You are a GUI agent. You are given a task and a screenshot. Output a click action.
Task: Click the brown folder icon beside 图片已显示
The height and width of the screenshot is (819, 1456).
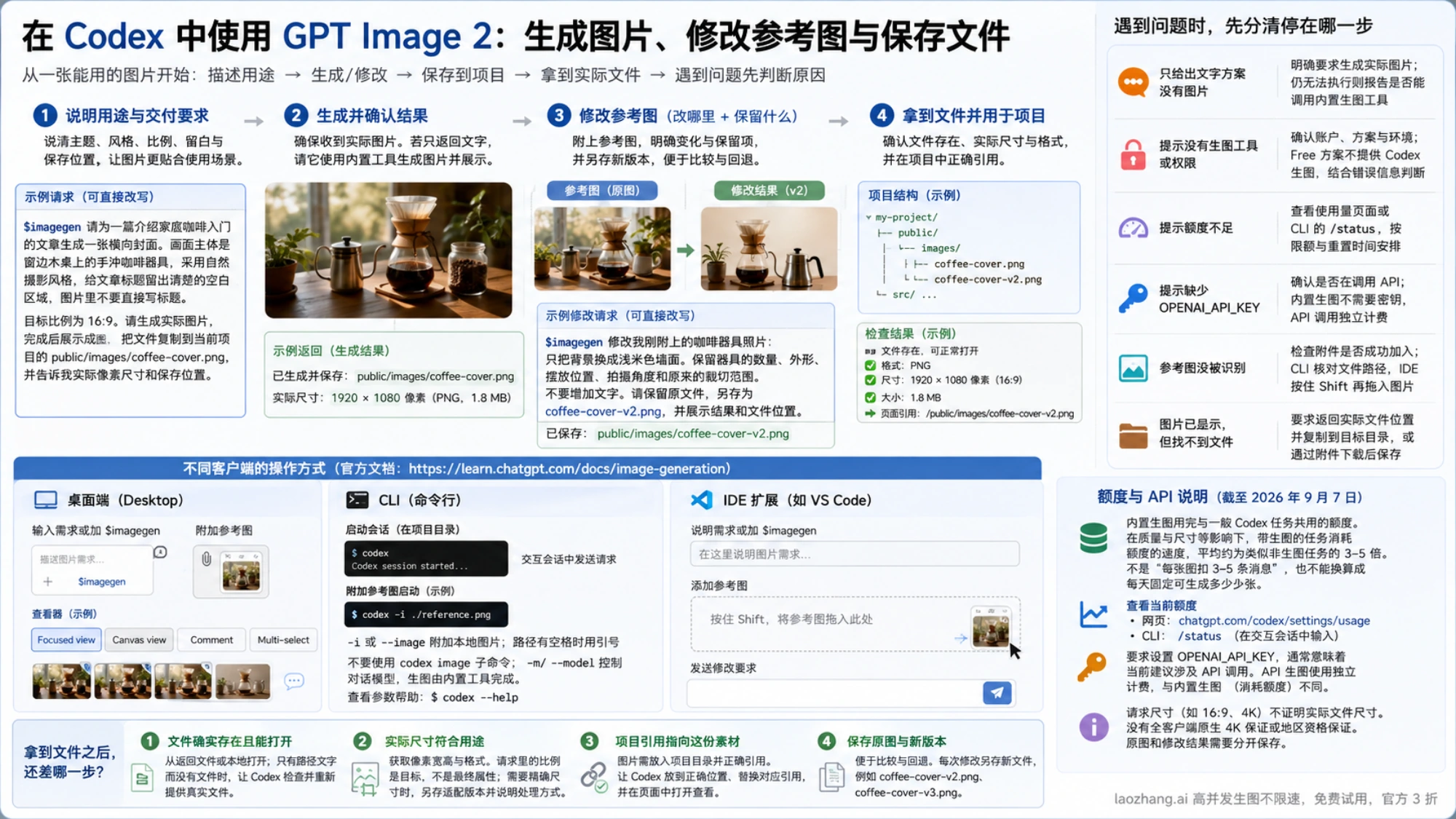(x=1133, y=435)
